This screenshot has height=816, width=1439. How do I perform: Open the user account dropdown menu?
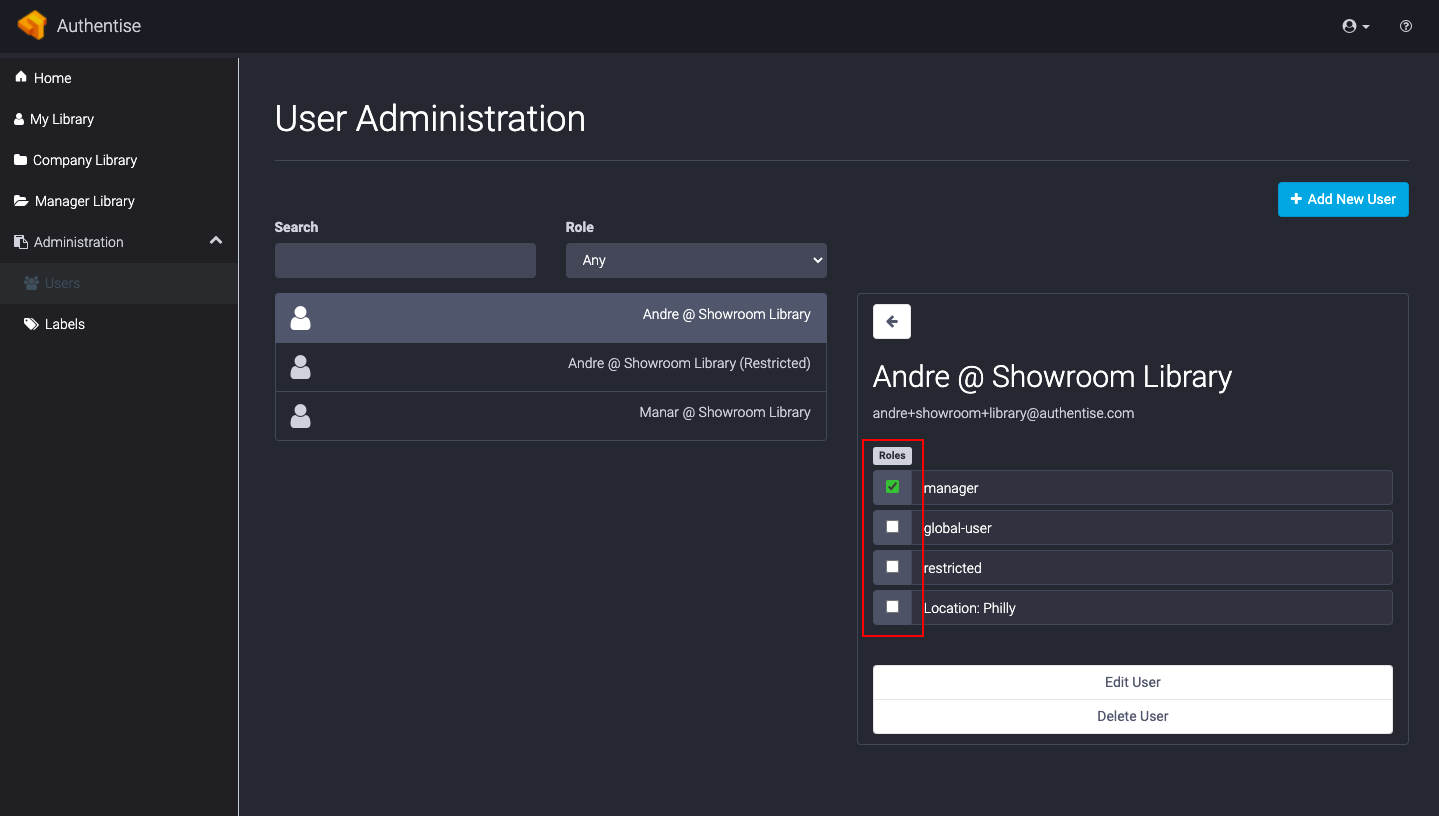pos(1355,26)
